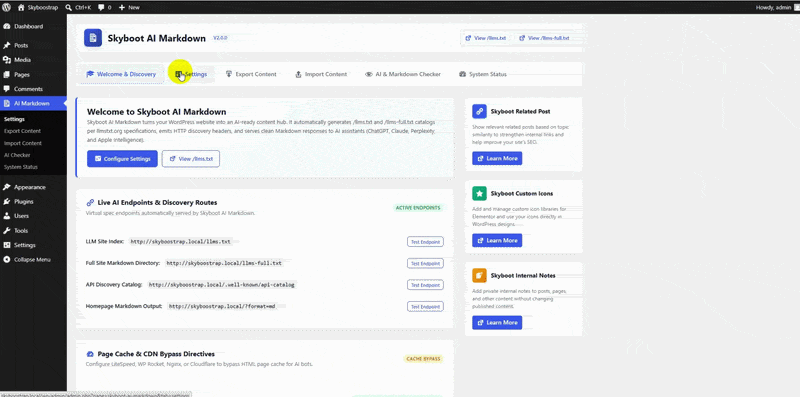The height and width of the screenshot is (397, 800).
Task: Open the Settings submenu under AI Markdown
Action: point(14,119)
